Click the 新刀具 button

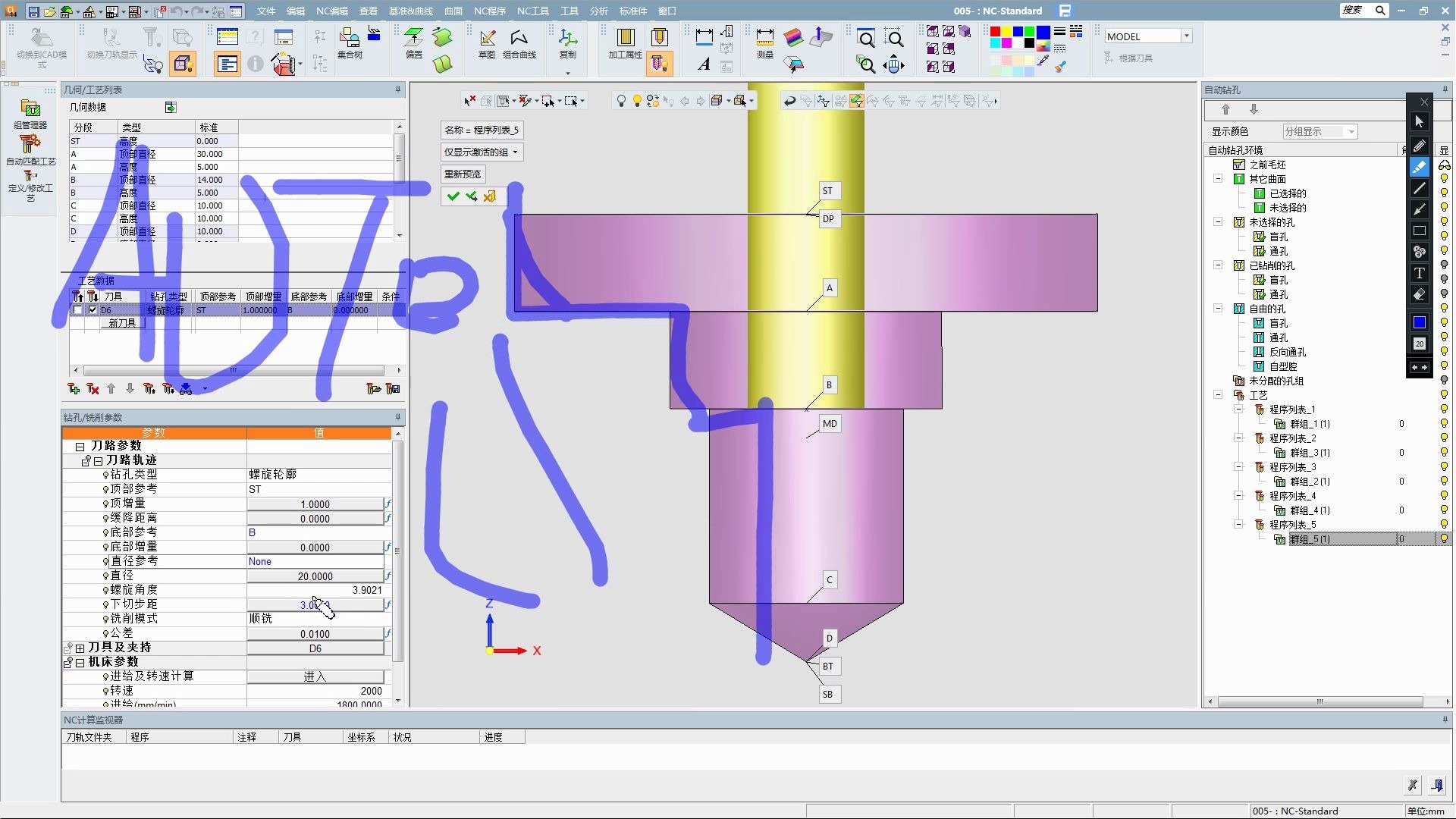pyautogui.click(x=122, y=323)
